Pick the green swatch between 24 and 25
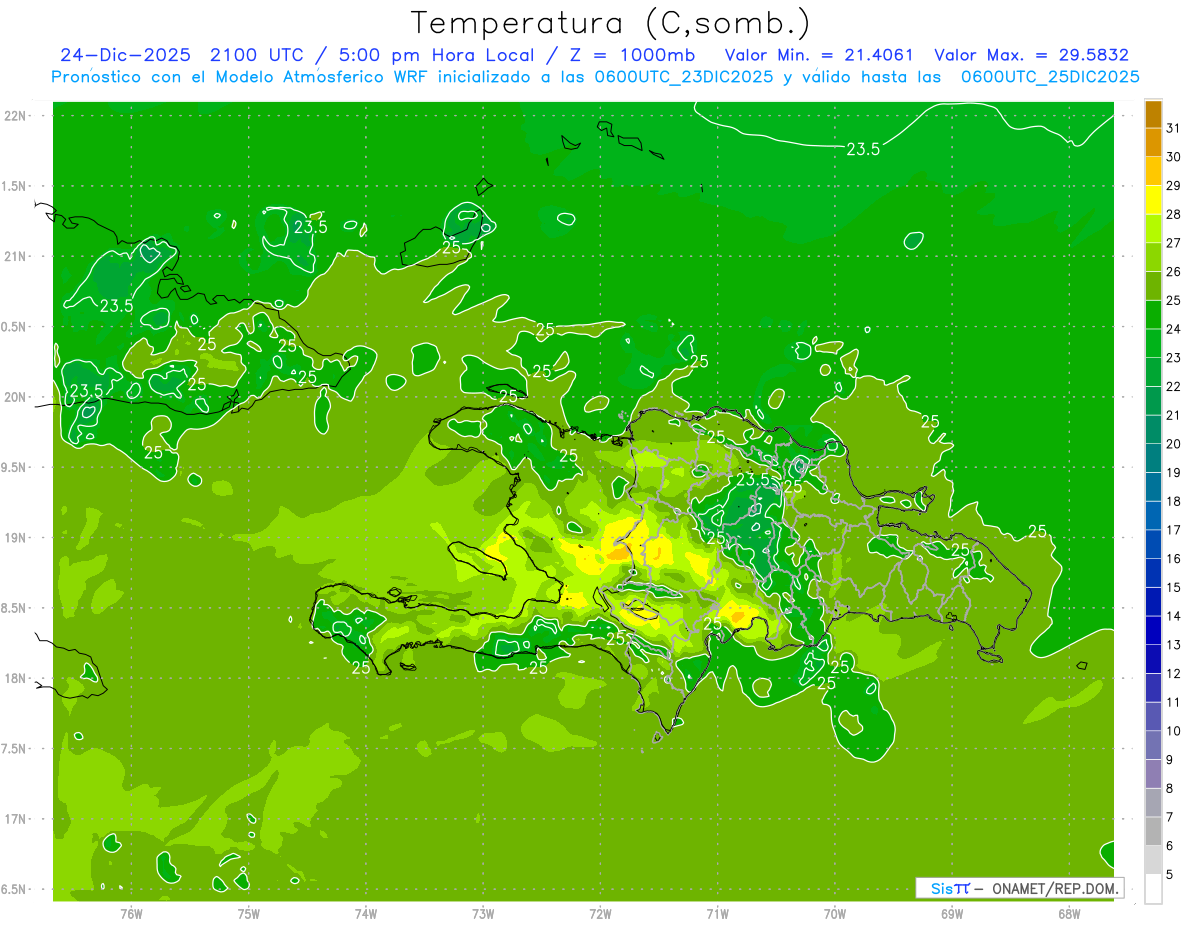 pyautogui.click(x=1153, y=315)
